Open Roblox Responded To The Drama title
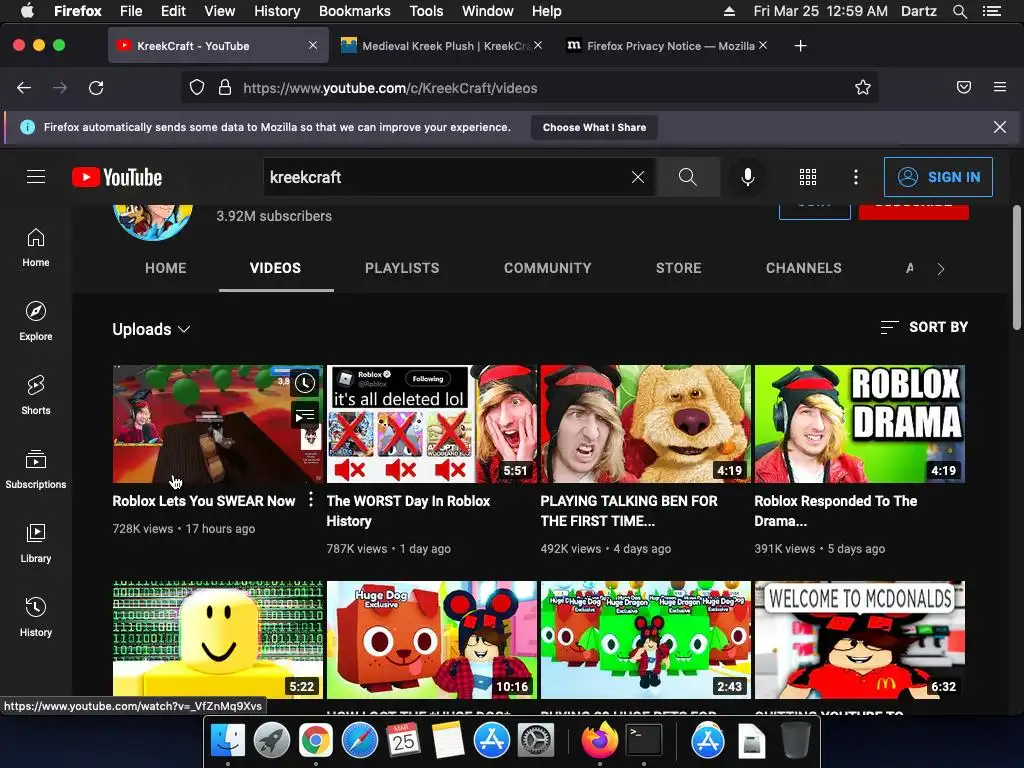 [x=836, y=511]
